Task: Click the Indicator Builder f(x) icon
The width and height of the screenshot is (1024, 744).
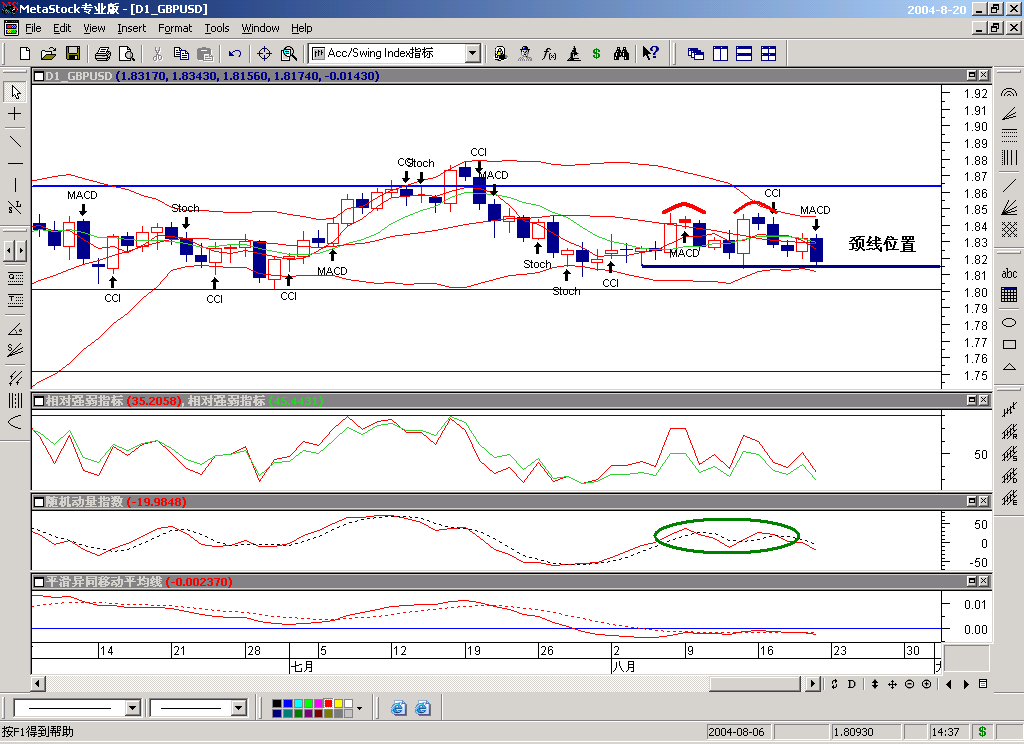Action: tap(549, 53)
